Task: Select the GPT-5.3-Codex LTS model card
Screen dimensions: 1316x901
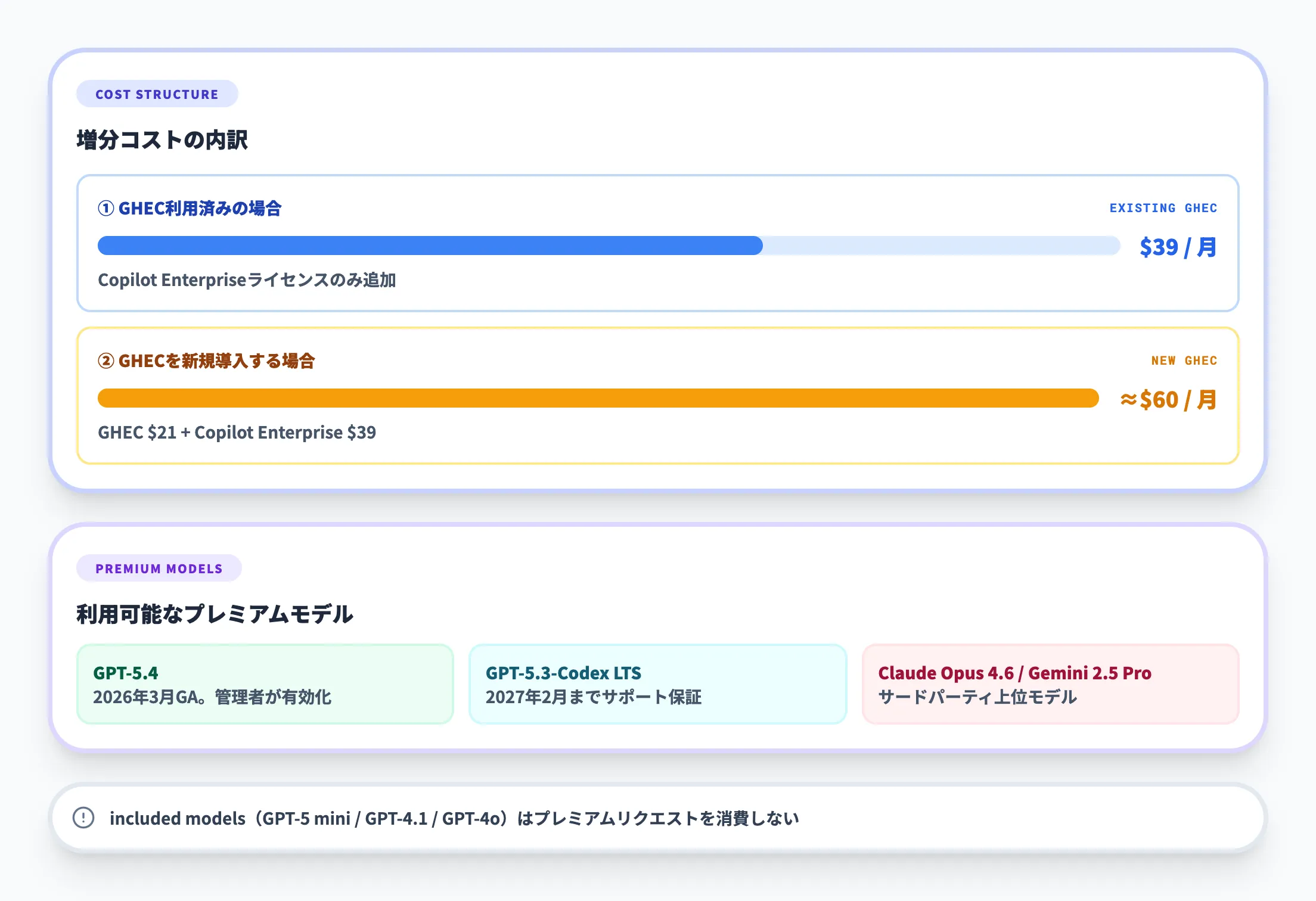Action: pos(658,684)
